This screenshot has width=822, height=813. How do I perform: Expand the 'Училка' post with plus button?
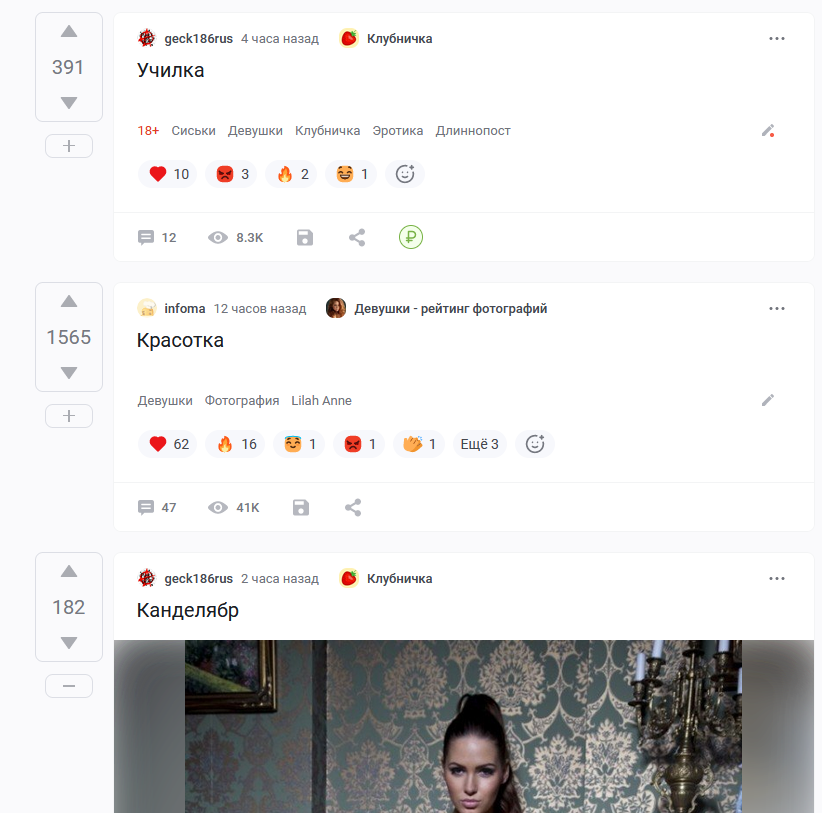click(69, 146)
